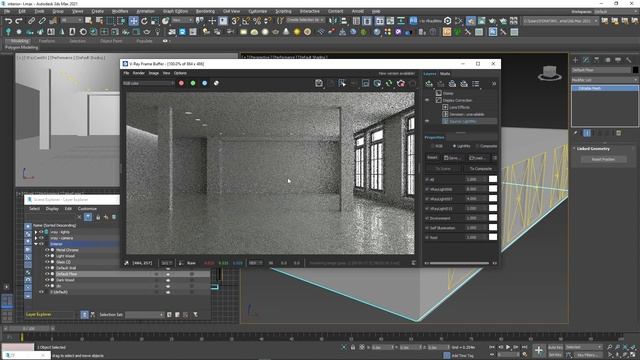Click the To Composite button
This screenshot has width=640, height=360.
[x=480, y=169]
